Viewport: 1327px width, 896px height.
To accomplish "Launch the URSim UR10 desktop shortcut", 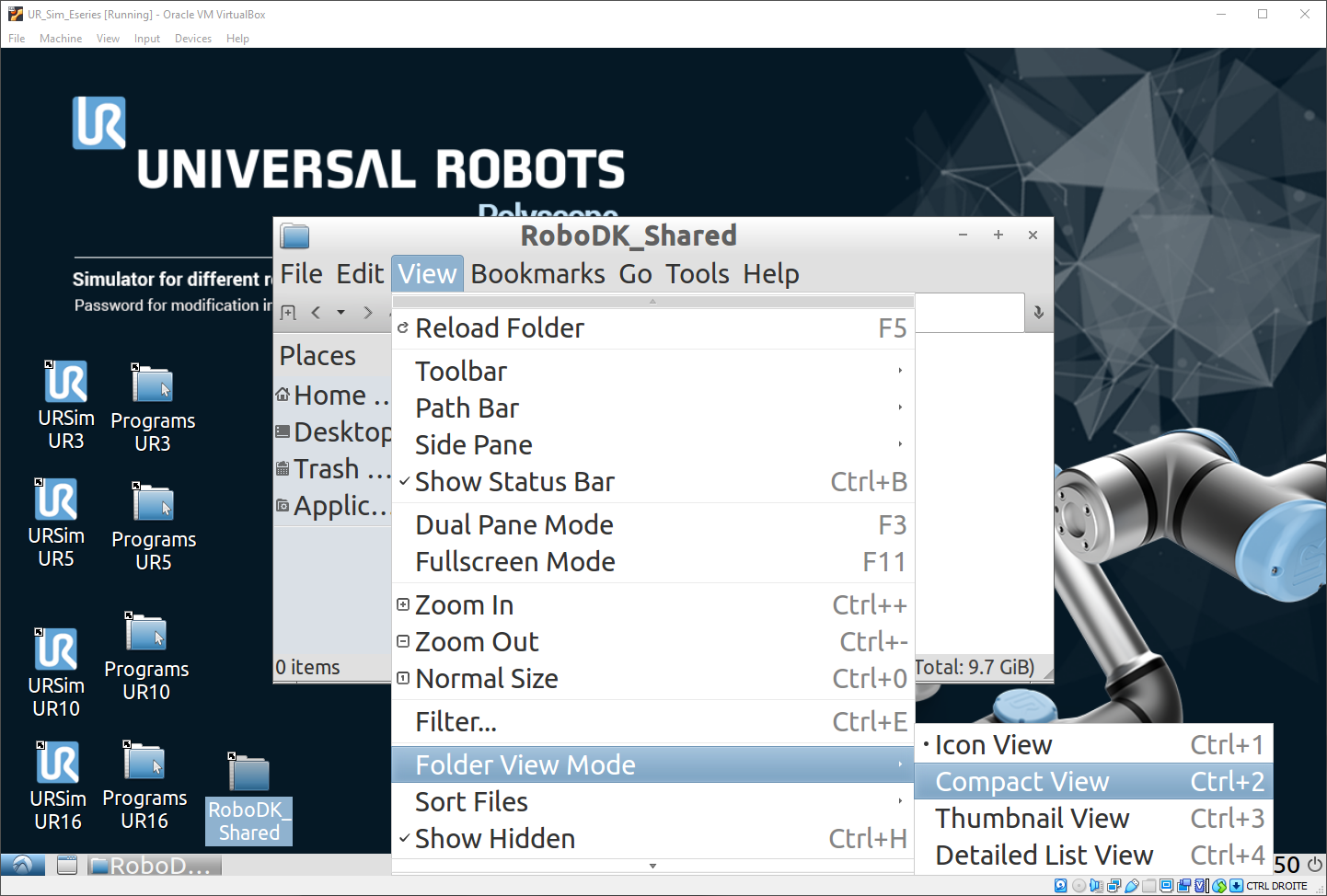I will (56, 649).
